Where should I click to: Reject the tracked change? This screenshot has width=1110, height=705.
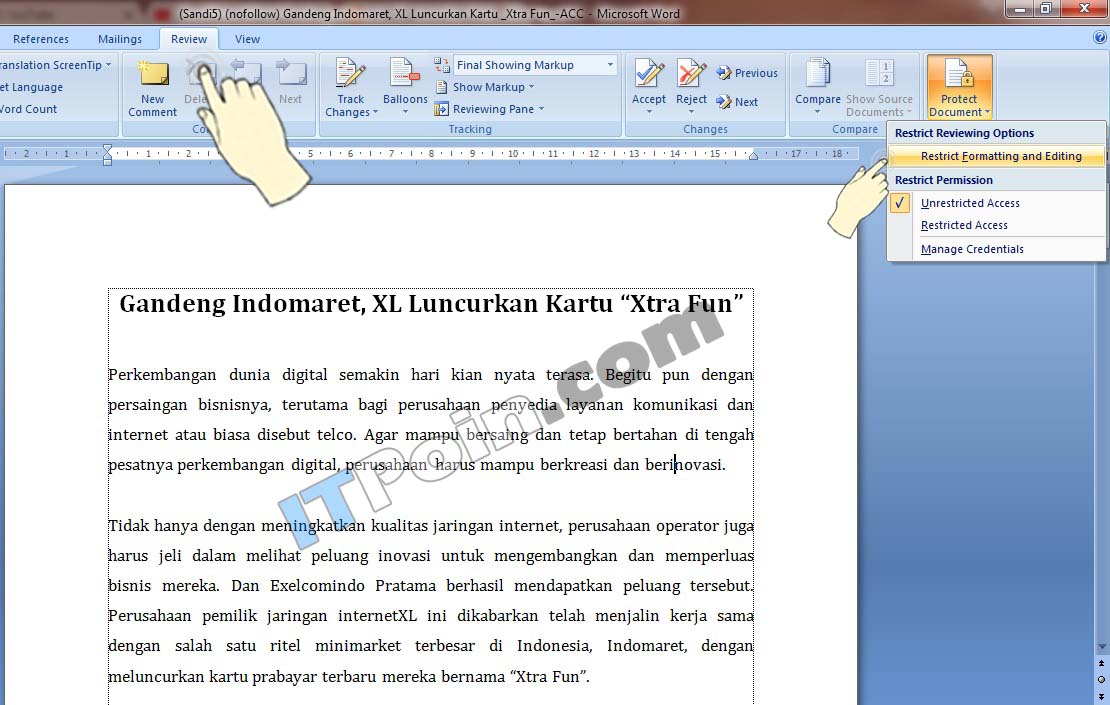[x=691, y=75]
